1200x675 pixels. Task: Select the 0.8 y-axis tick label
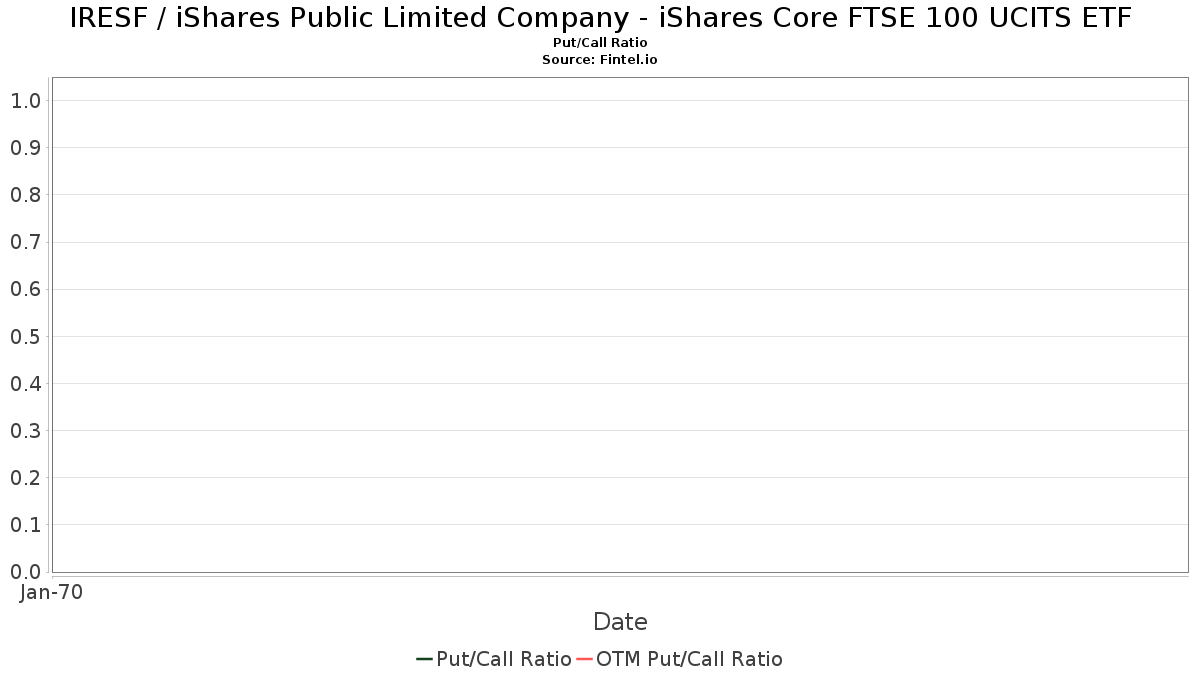(x=25, y=195)
